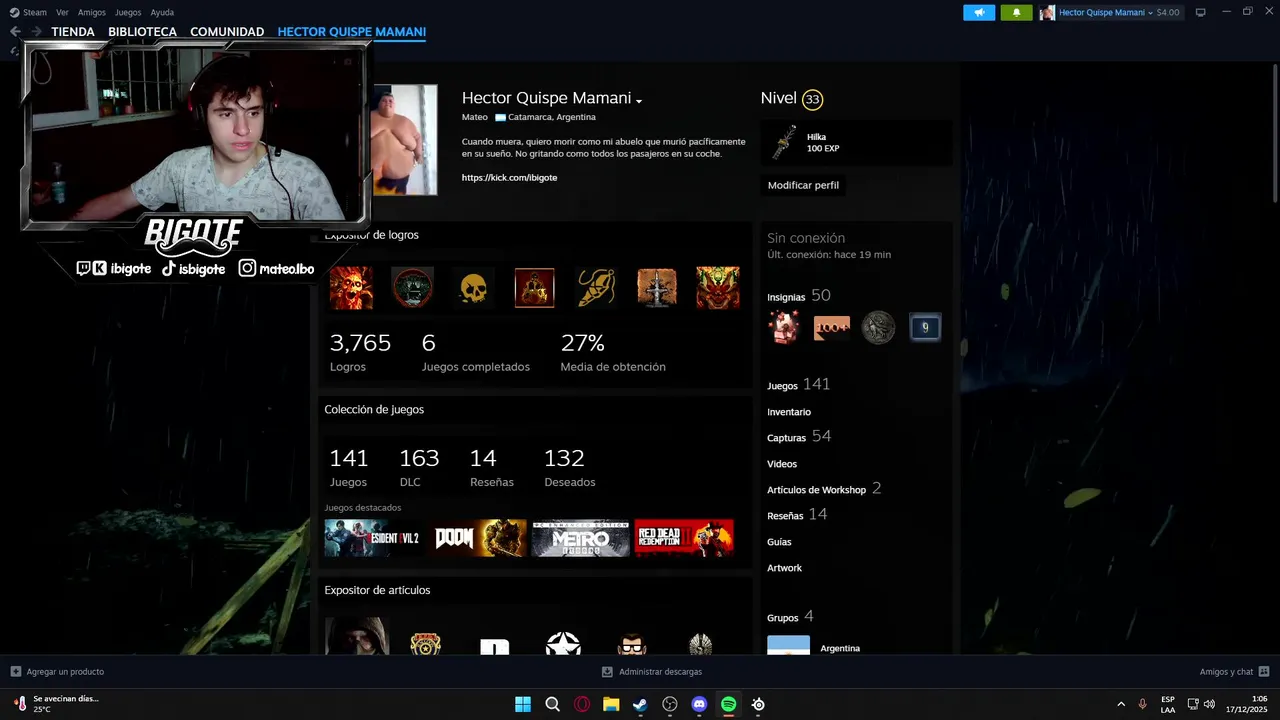The height and width of the screenshot is (720, 1280).
Task: Open the Inventario link
Action: pos(789,412)
